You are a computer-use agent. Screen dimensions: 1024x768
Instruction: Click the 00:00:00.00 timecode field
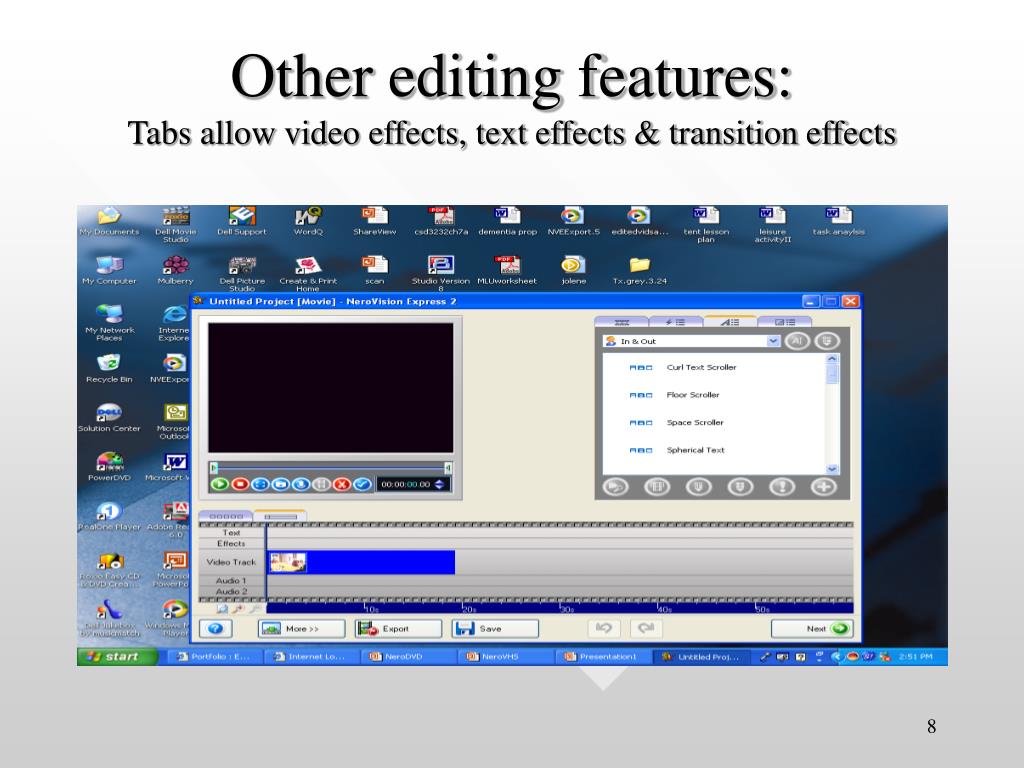coord(406,484)
